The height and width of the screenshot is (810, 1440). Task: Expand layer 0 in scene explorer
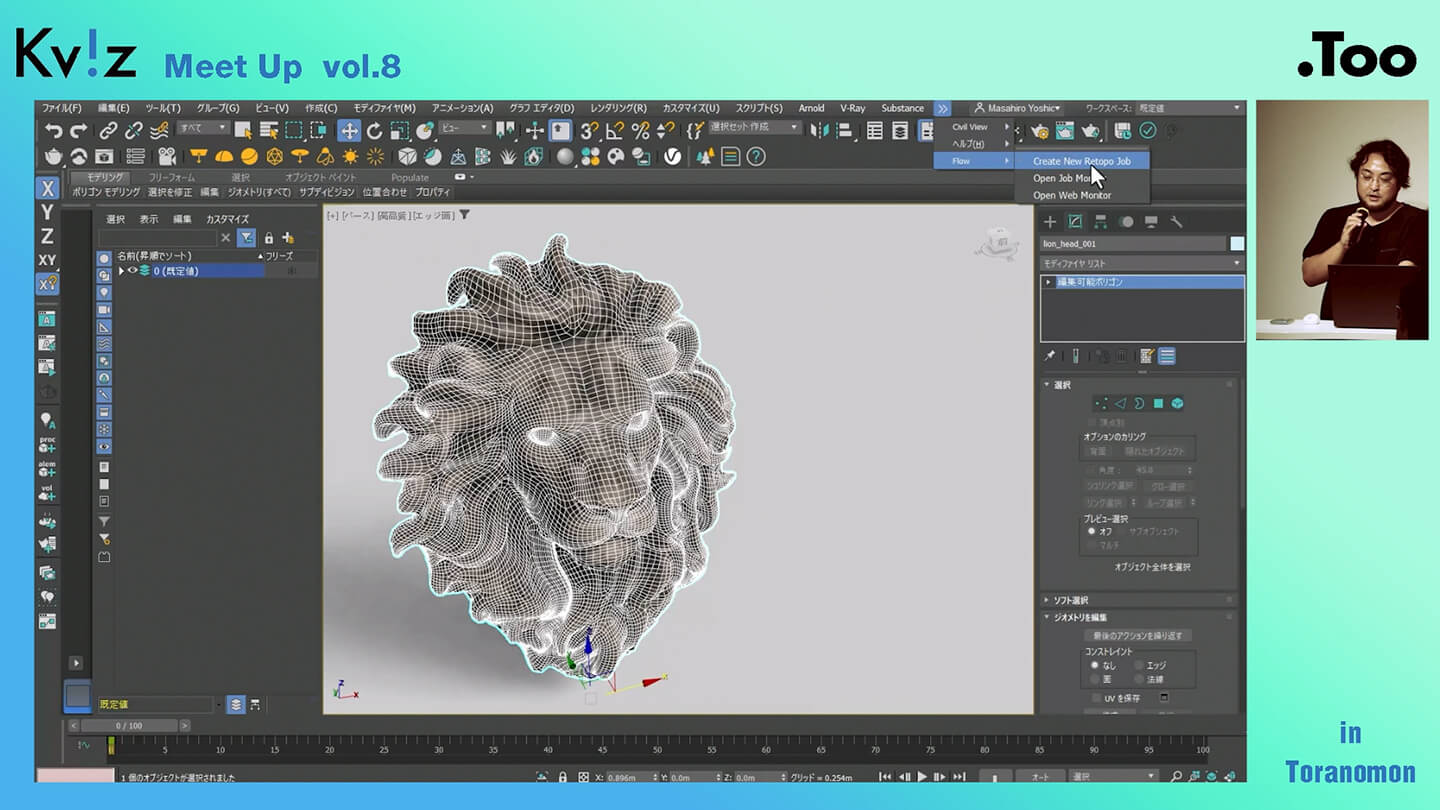(121, 271)
